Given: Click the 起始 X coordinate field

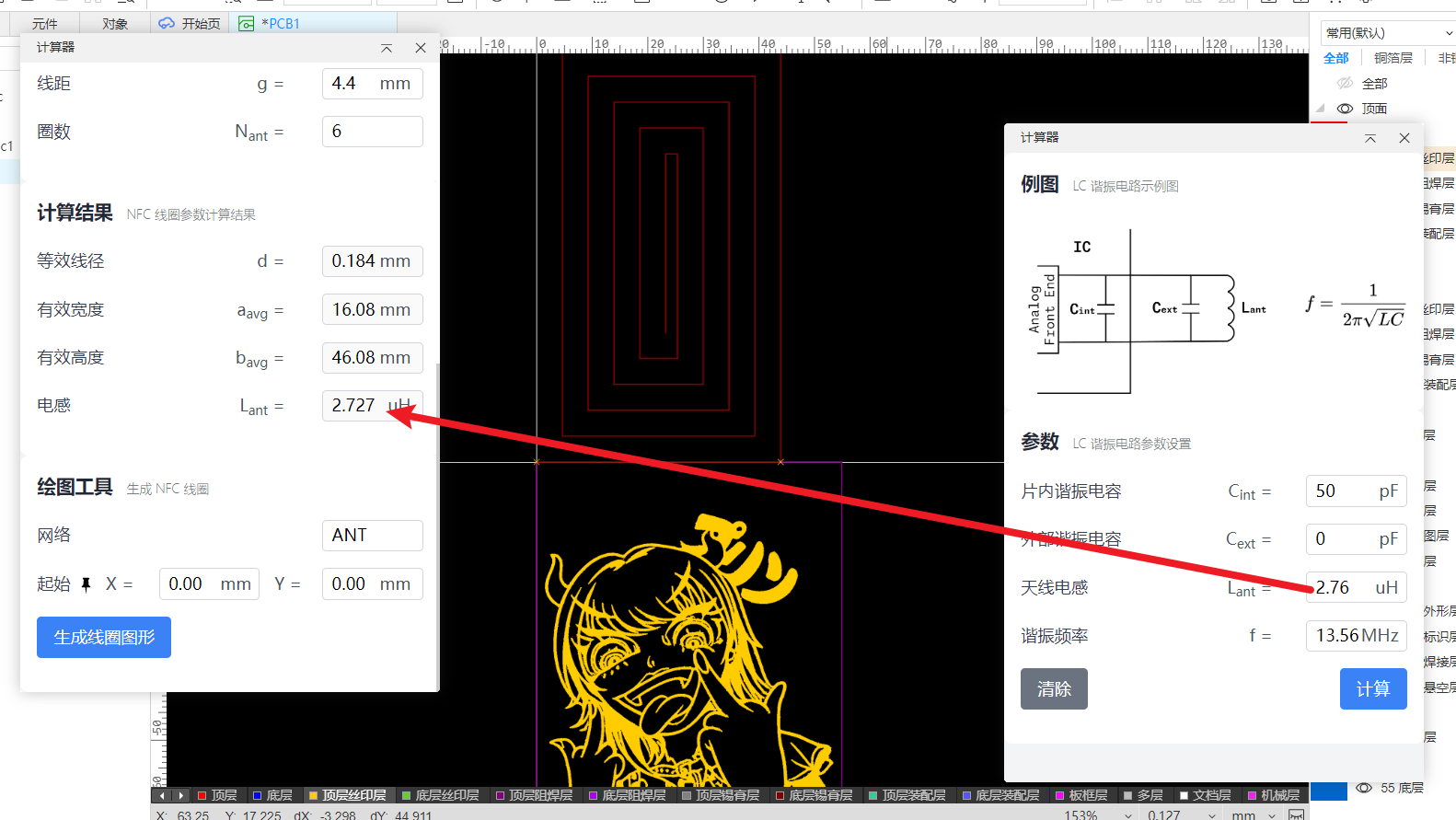Looking at the screenshot, I should [209, 584].
